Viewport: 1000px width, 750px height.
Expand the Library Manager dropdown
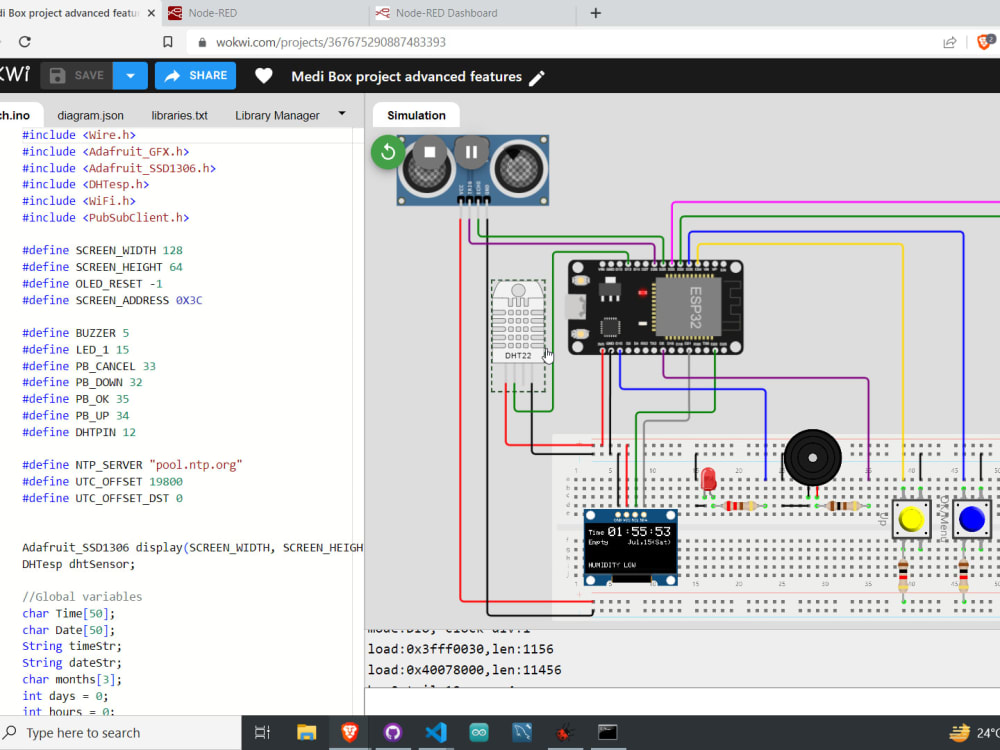point(340,114)
